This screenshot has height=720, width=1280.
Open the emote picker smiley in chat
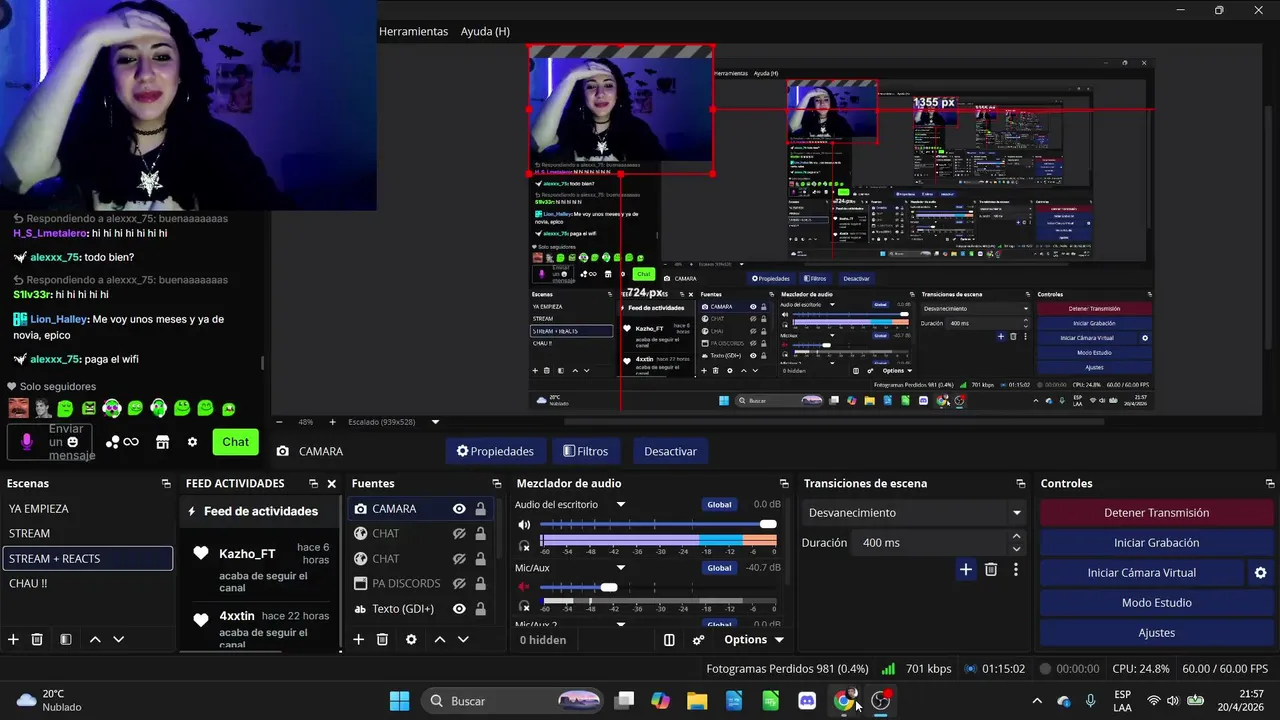coord(72,442)
